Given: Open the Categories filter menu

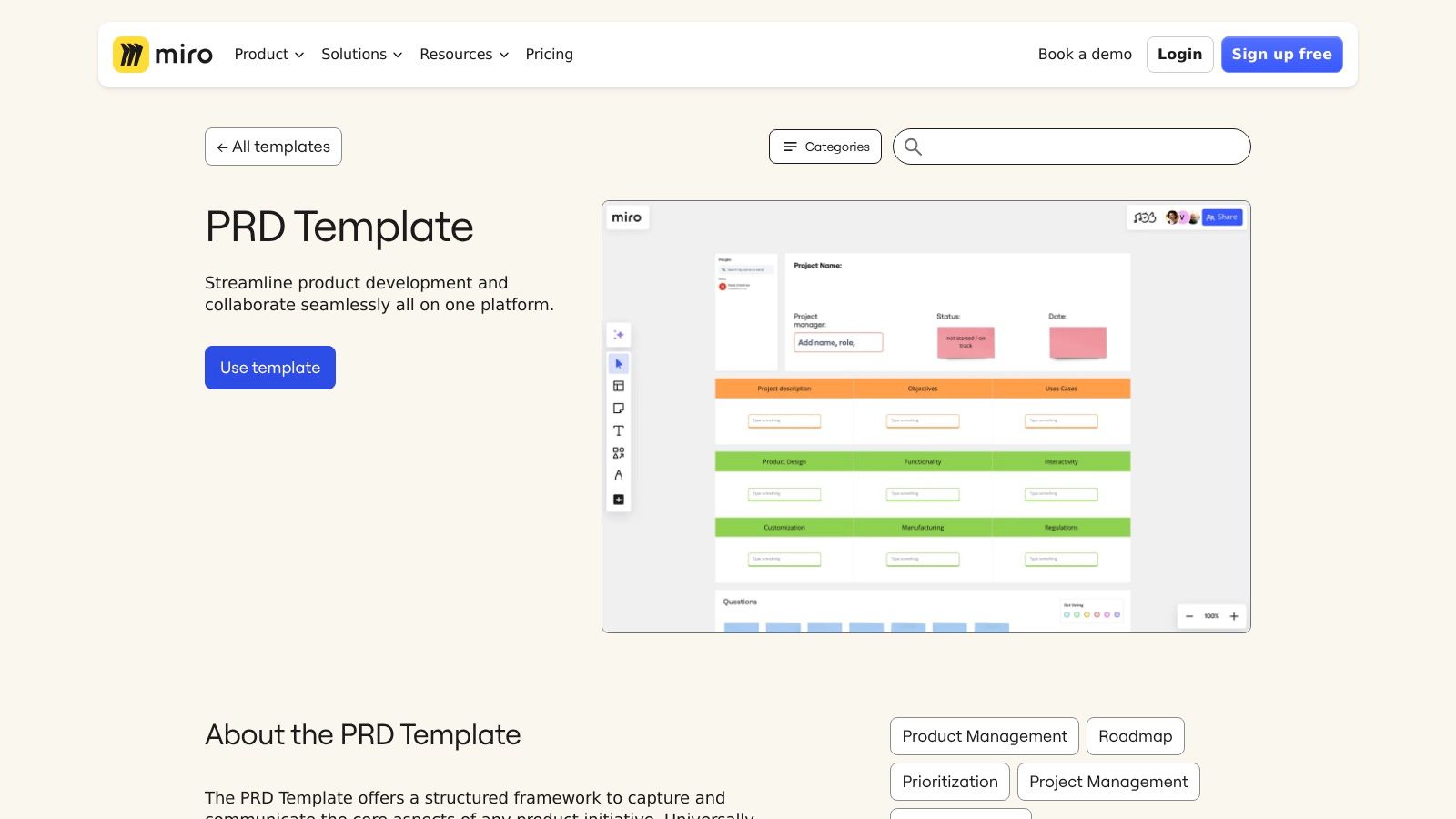Looking at the screenshot, I should 825,147.
